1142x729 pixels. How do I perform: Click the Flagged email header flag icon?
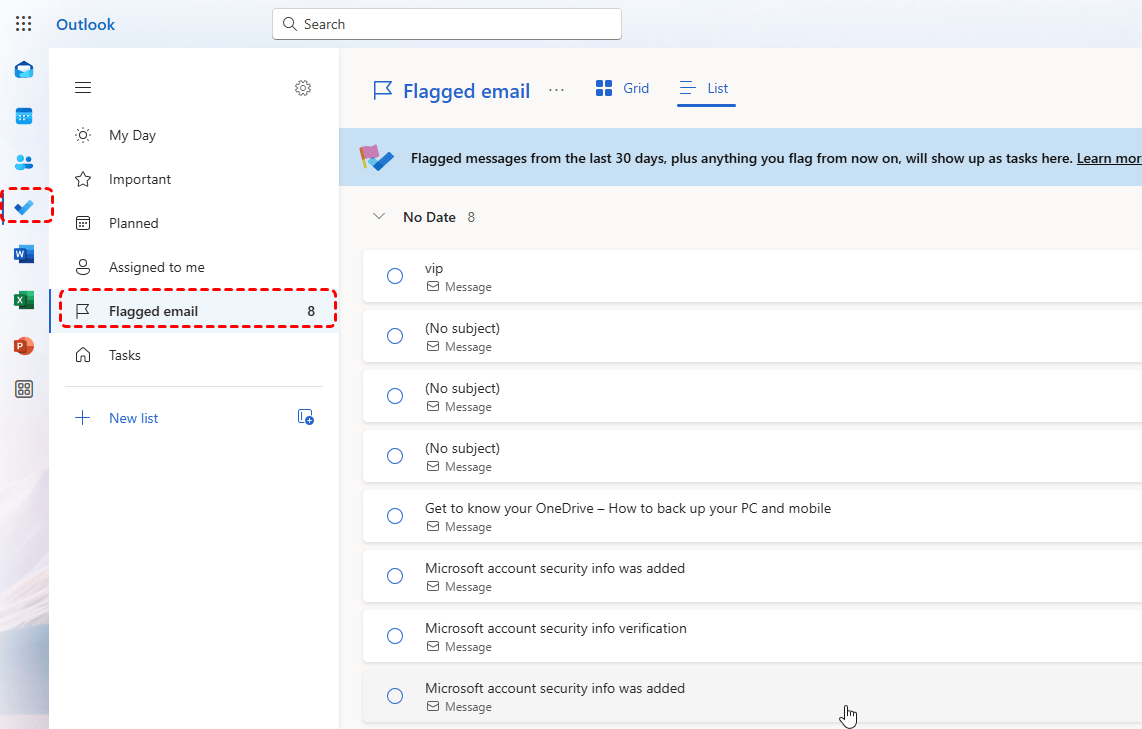pyautogui.click(x=382, y=90)
